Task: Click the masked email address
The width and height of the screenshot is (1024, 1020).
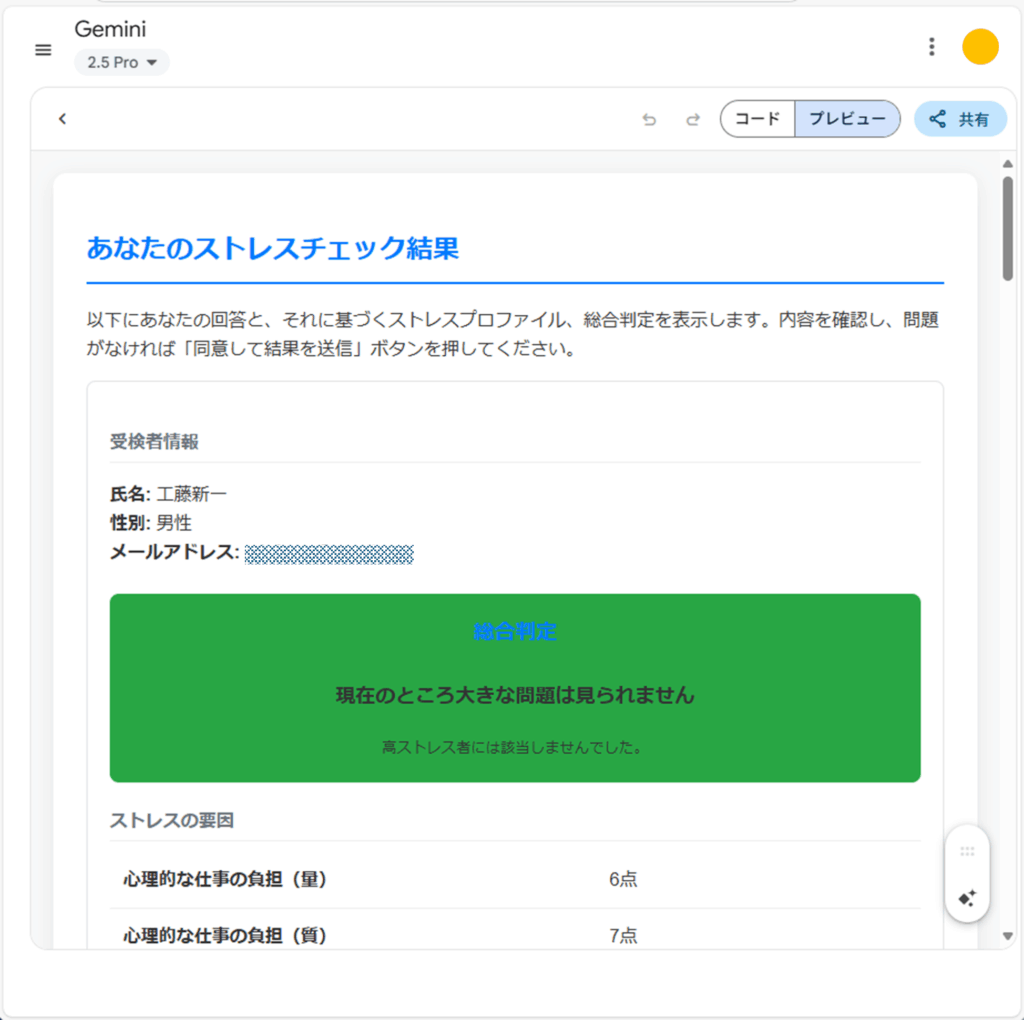Action: click(x=329, y=554)
